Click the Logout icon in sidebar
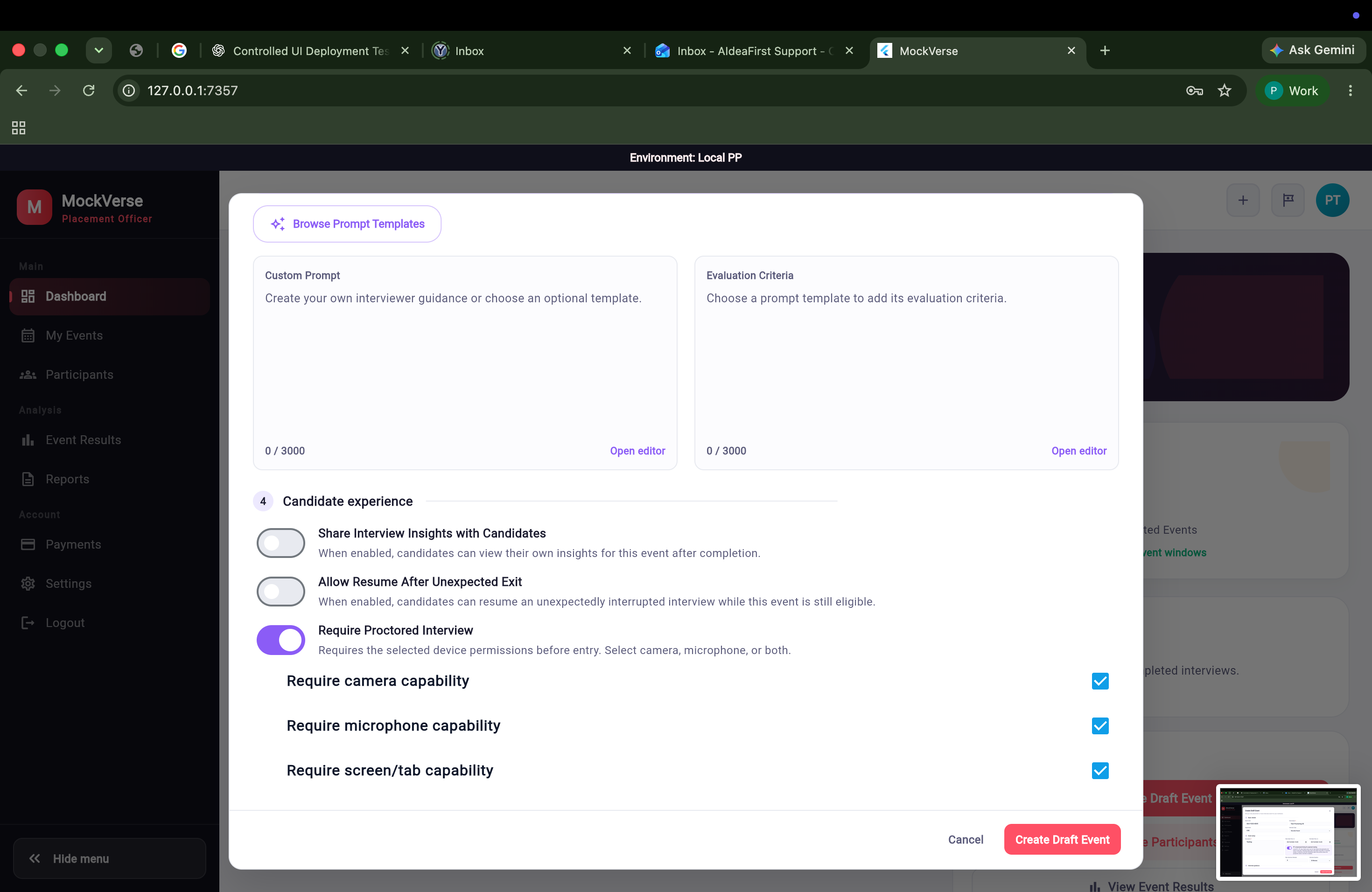Screen dimensions: 1372x892 pyautogui.click(x=28, y=622)
